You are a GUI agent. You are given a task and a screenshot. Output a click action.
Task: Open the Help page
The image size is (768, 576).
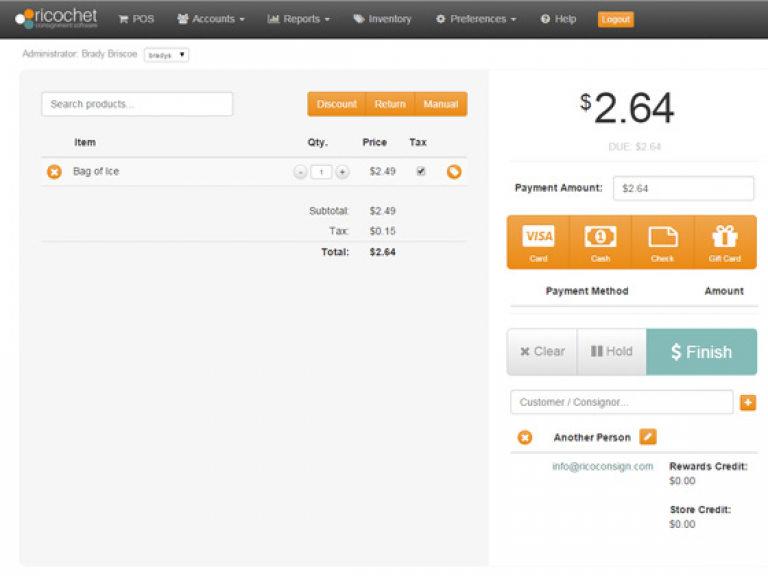pos(558,19)
